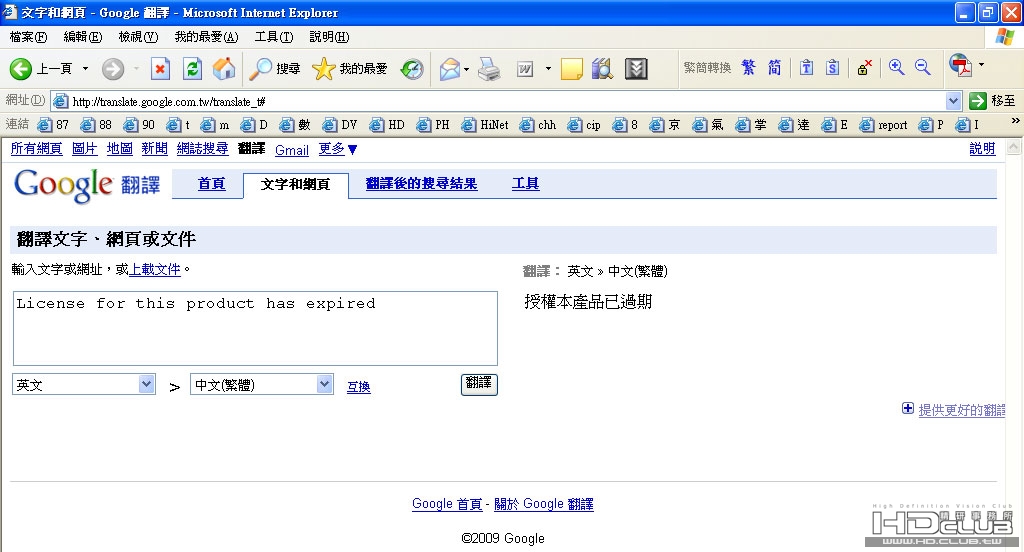The width and height of the screenshot is (1024, 552).
Task: Click the PDF converter icon
Action: [960, 66]
